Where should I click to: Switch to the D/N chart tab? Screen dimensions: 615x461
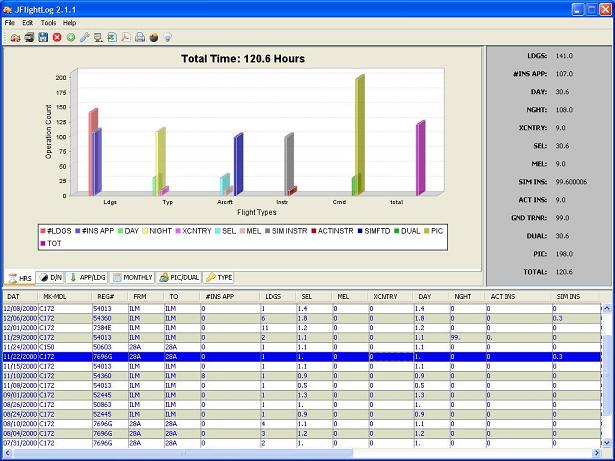click(x=51, y=277)
